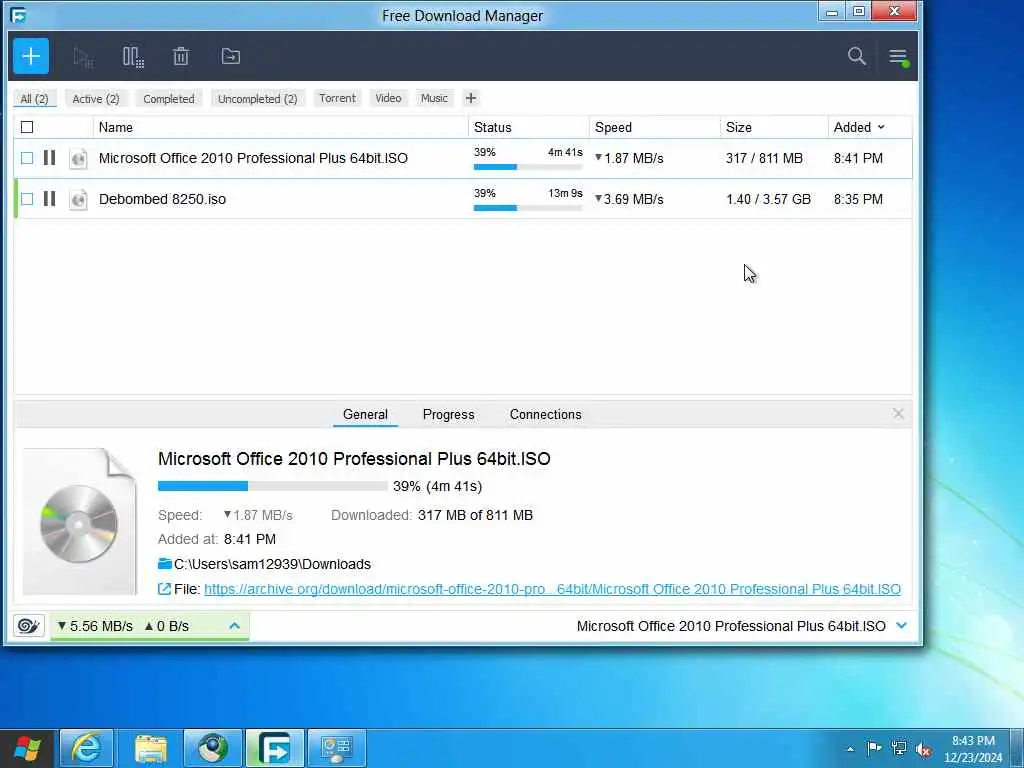Open the archive.org file URL link
Viewport: 1024px width, 768px height.
point(552,589)
